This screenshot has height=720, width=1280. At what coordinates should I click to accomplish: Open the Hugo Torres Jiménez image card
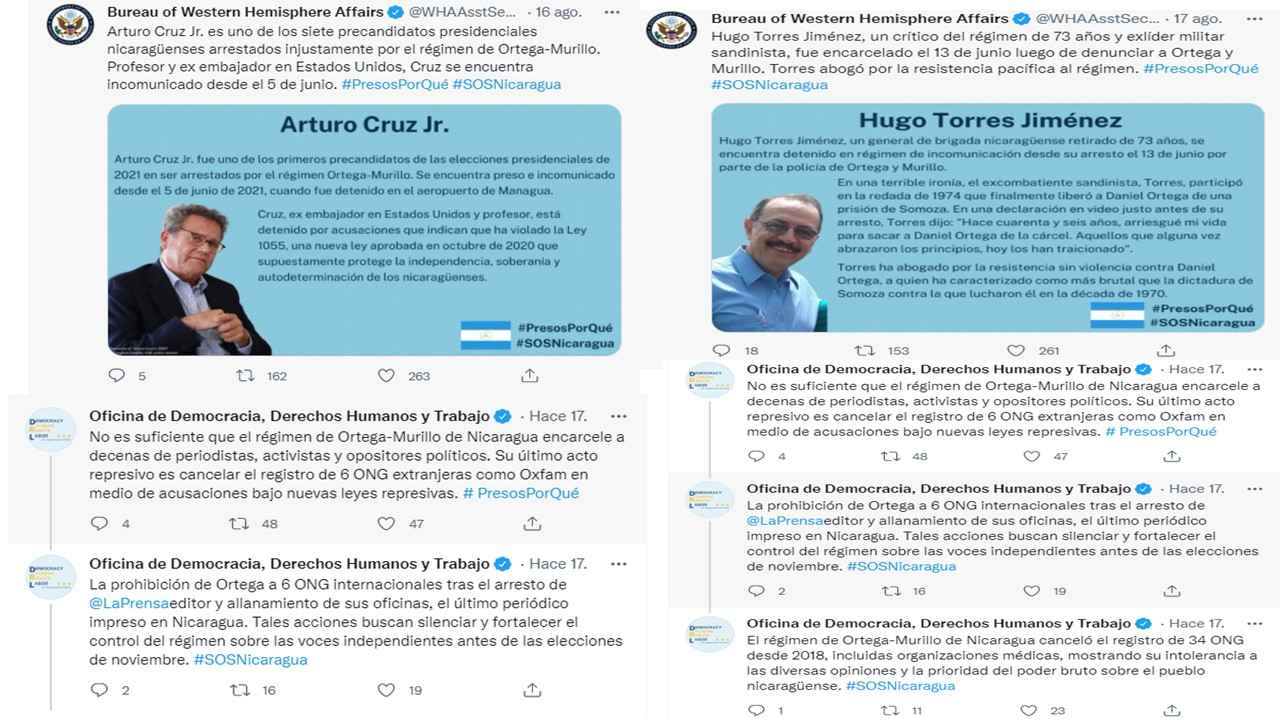tap(987, 217)
